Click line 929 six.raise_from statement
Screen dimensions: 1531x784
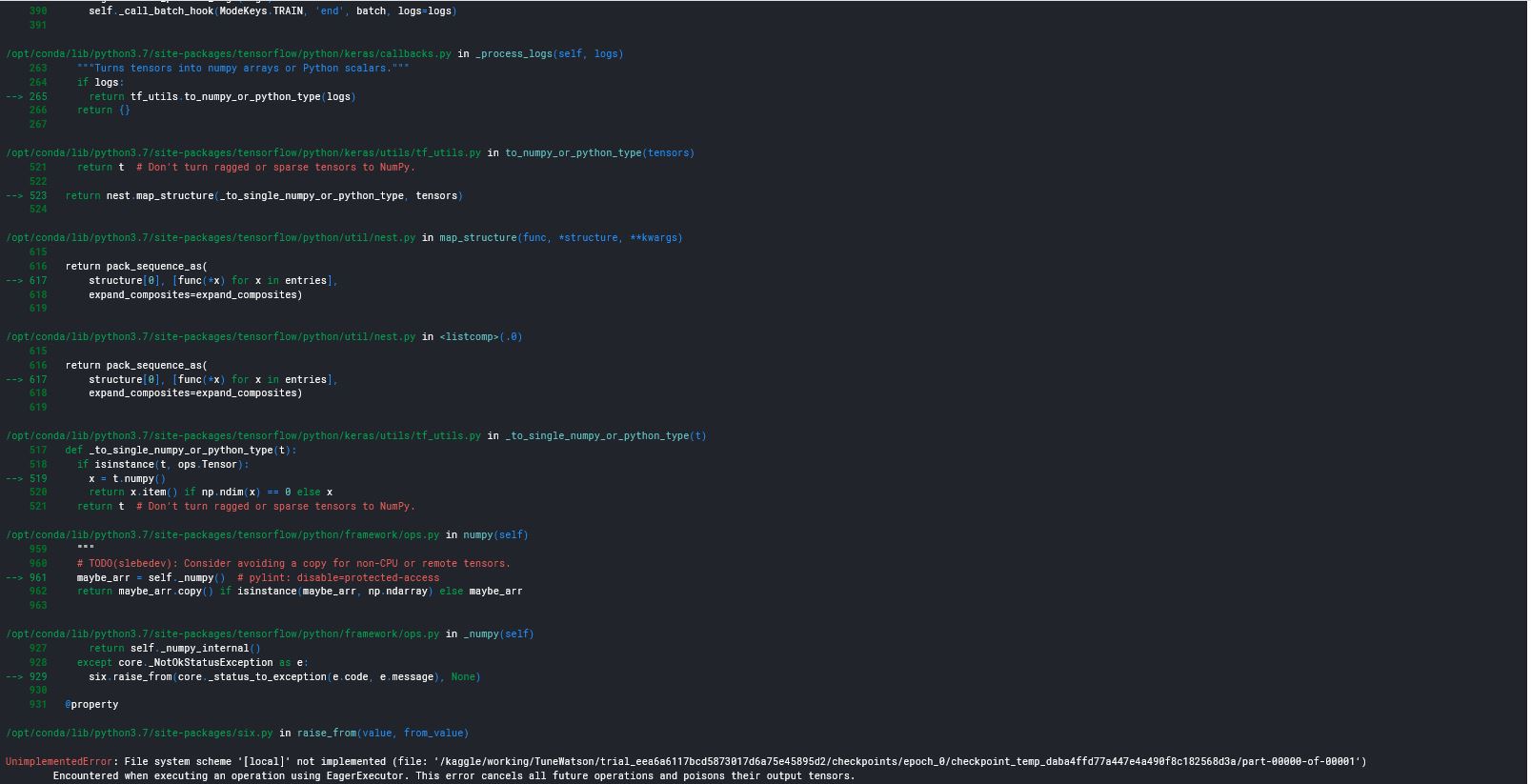(x=285, y=676)
